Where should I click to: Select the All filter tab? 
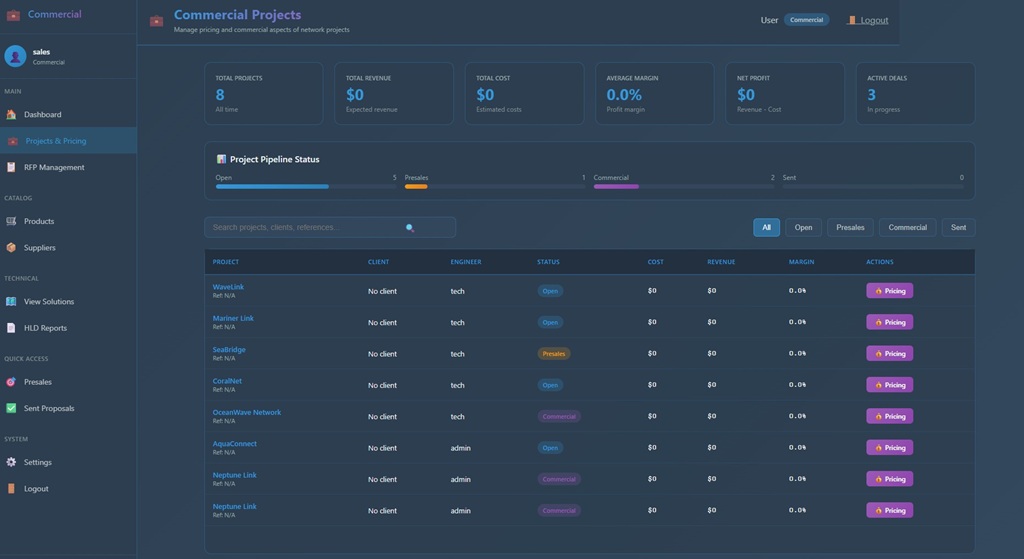[x=766, y=228]
